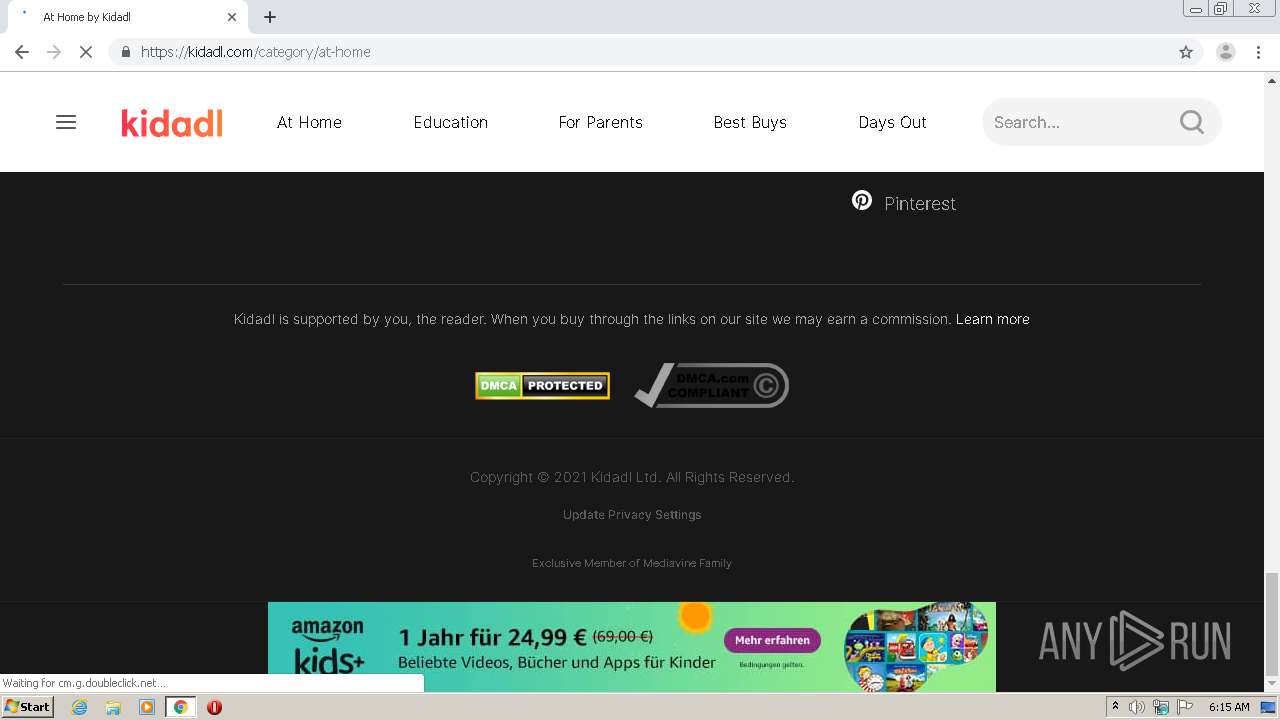Click Update Privacy Settings
1280x720 pixels.
[x=632, y=514]
